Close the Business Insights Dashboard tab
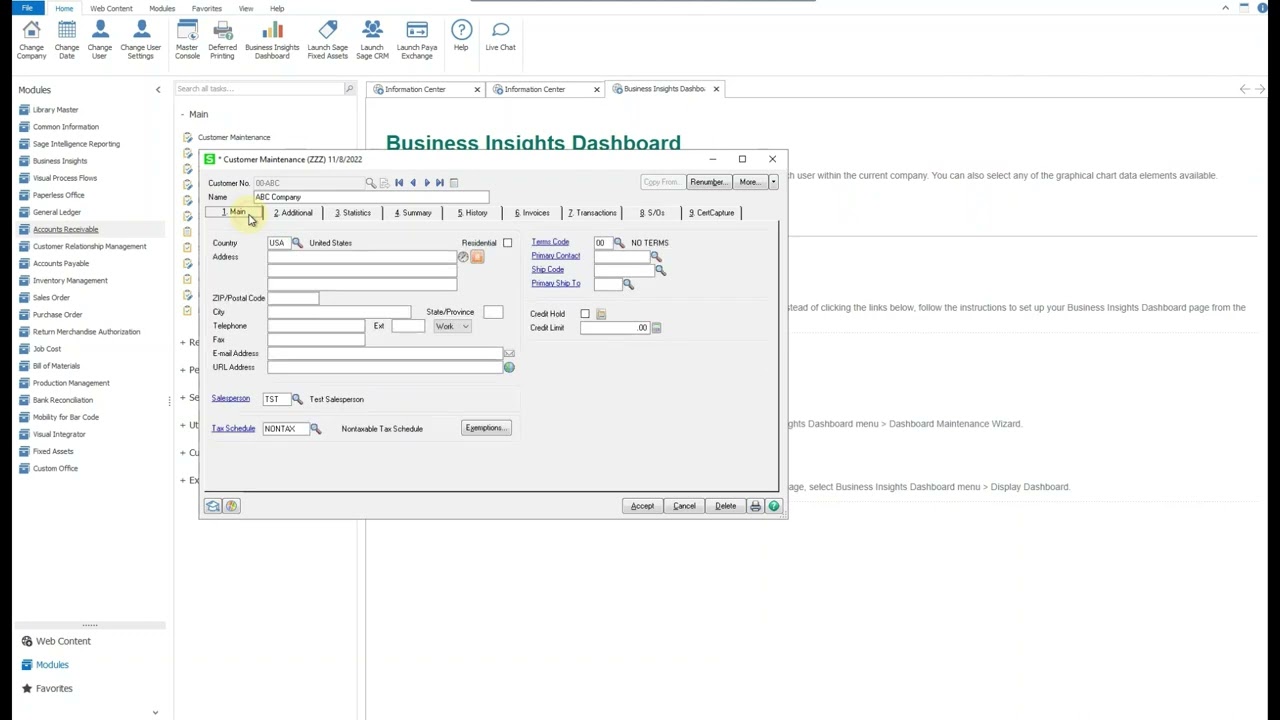 pos(716,89)
